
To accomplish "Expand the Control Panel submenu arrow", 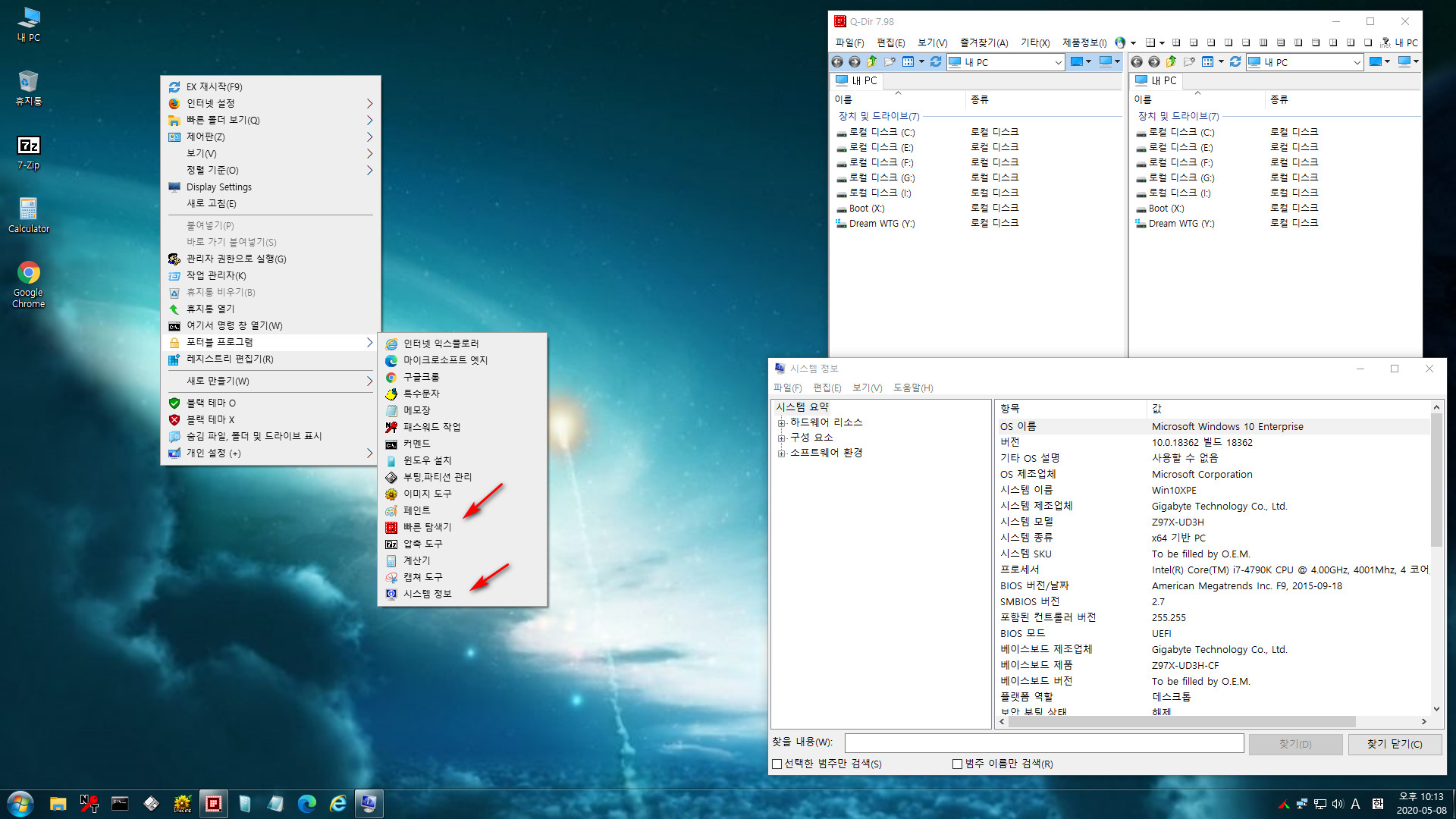I will 370,136.
